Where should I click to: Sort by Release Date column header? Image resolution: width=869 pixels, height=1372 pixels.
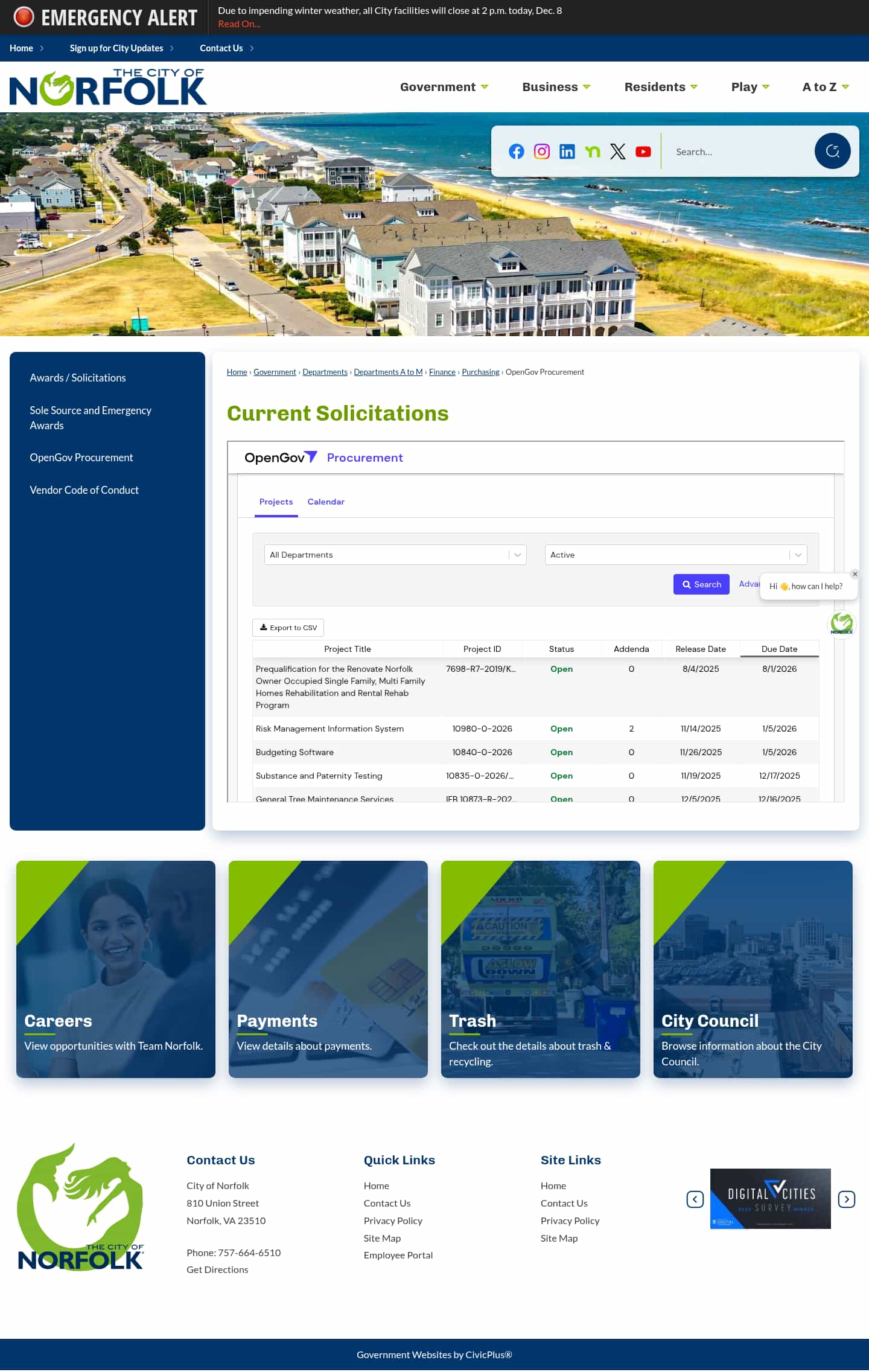point(701,649)
